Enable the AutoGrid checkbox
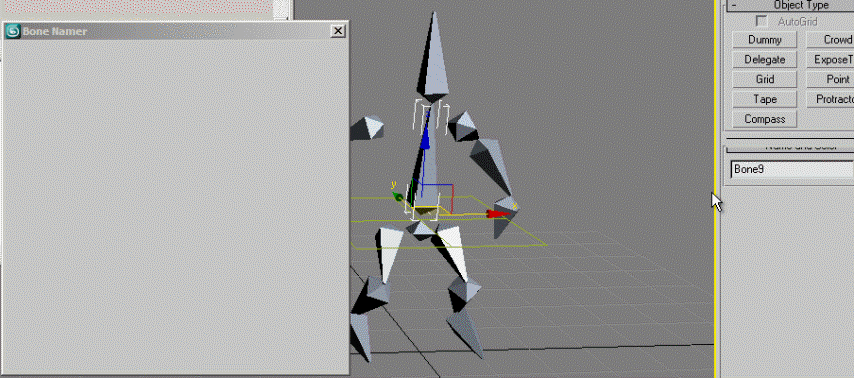This screenshot has height=378, width=854. [x=761, y=22]
